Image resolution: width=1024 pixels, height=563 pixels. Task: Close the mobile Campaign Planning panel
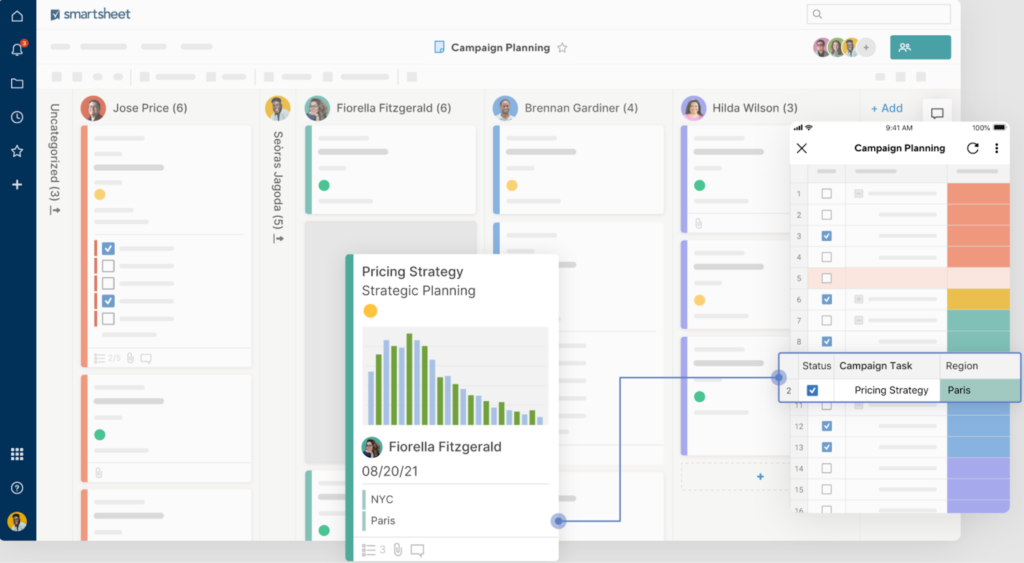point(802,148)
